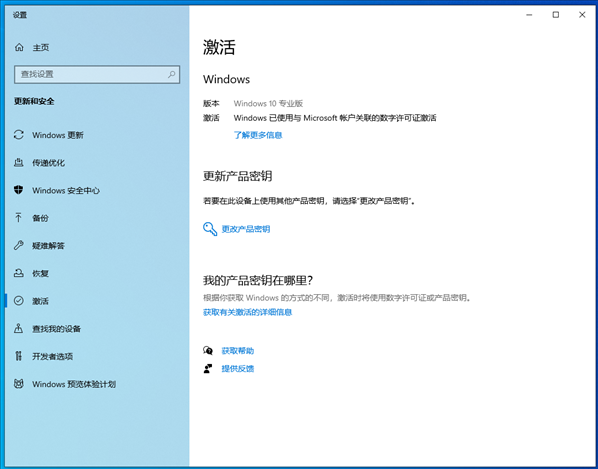This screenshot has height=469, width=598.
Task: Click the 我的产品密钥在哪里? heading
Action: [x=258, y=280]
